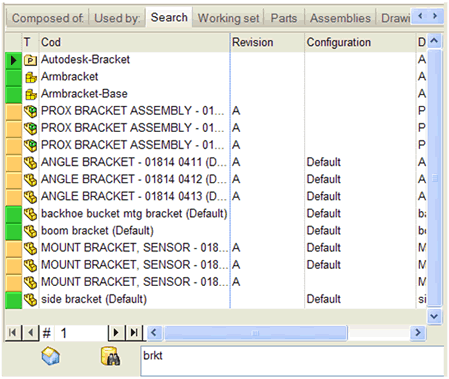Click the vertical scrollbar down arrow
Viewport: 449px width, 379px height.
tap(434, 316)
